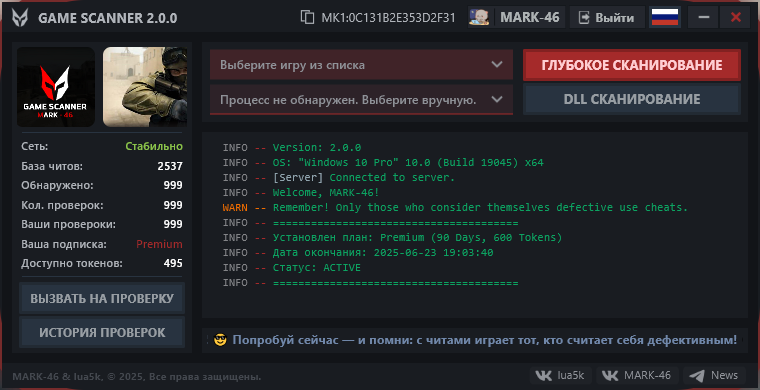Click the sunglasses emoji in the ticker
Screen dimensions: 760x390
(221, 340)
